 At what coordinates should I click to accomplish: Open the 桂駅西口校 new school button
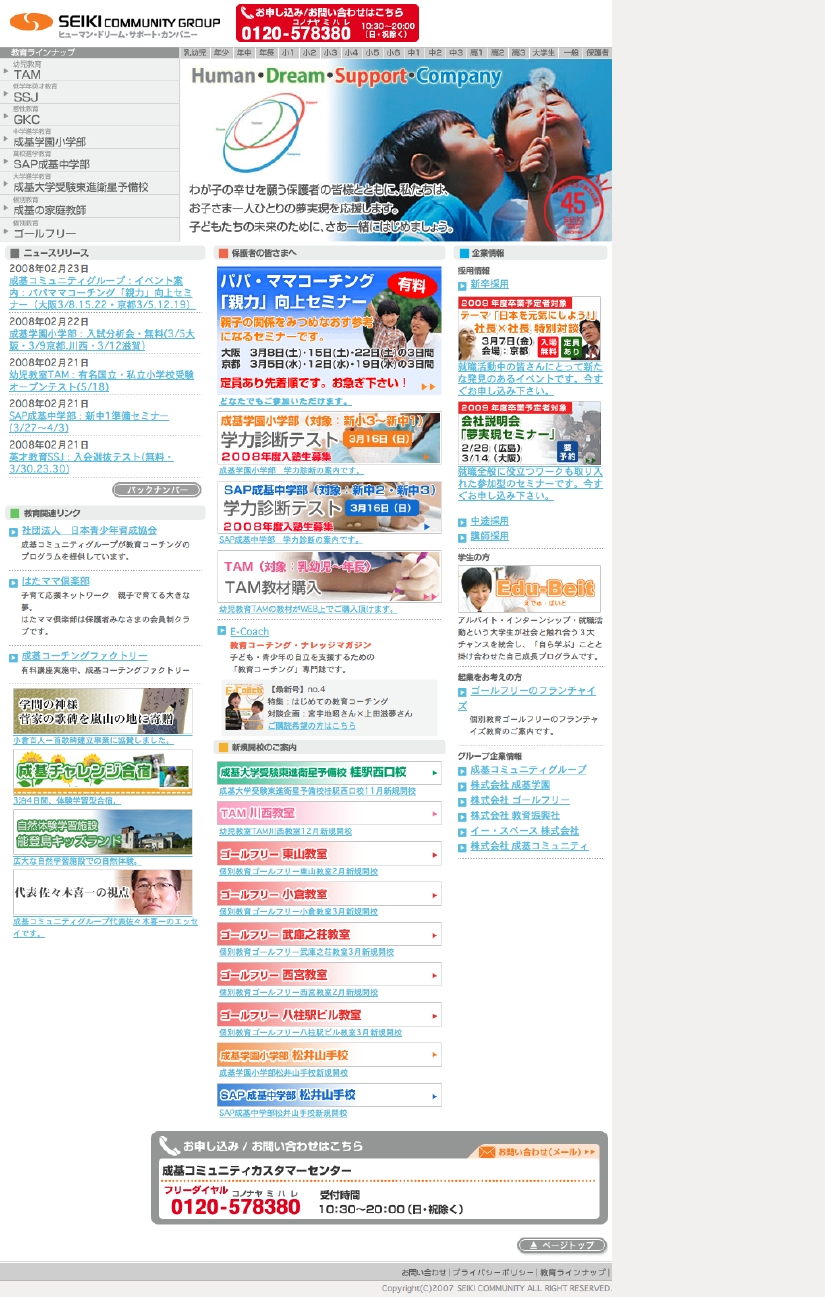pyautogui.click(x=329, y=772)
